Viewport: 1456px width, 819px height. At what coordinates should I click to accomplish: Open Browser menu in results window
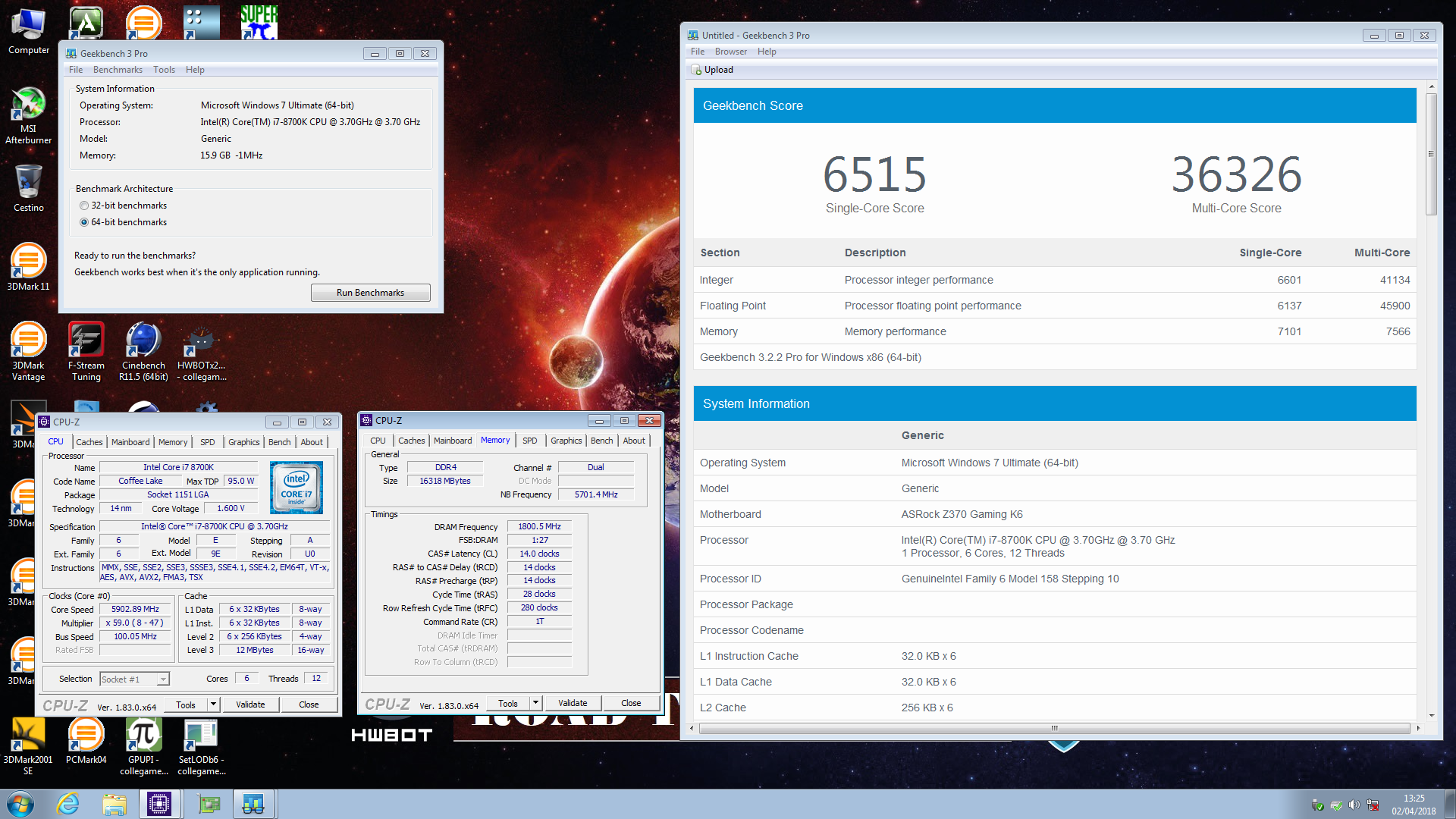tap(731, 52)
